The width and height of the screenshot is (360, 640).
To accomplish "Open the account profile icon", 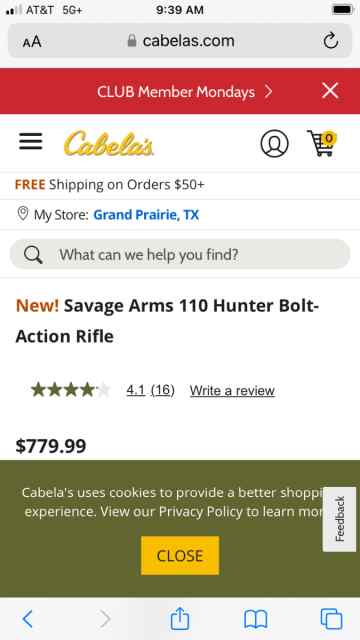I will (274, 144).
